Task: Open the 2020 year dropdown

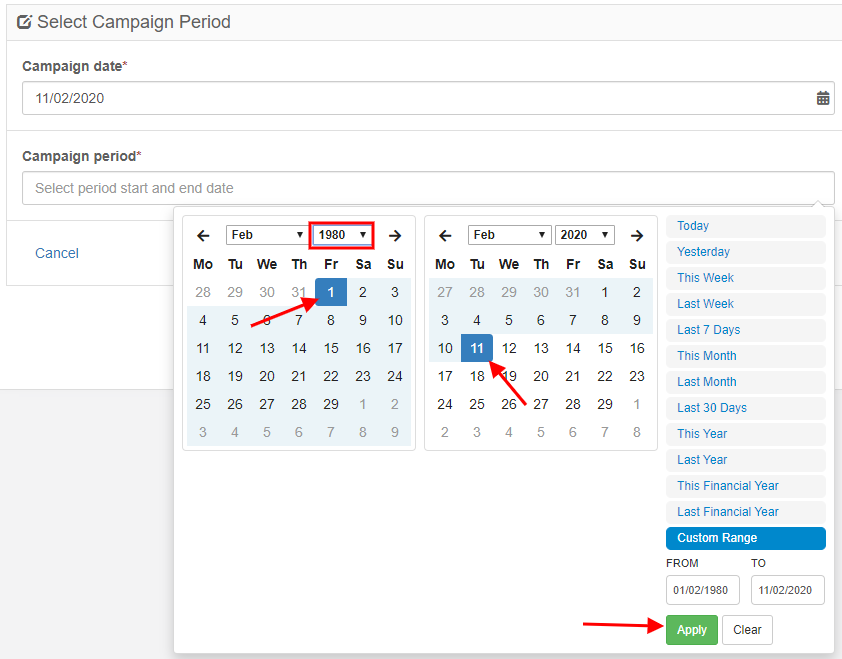Action: click(585, 235)
